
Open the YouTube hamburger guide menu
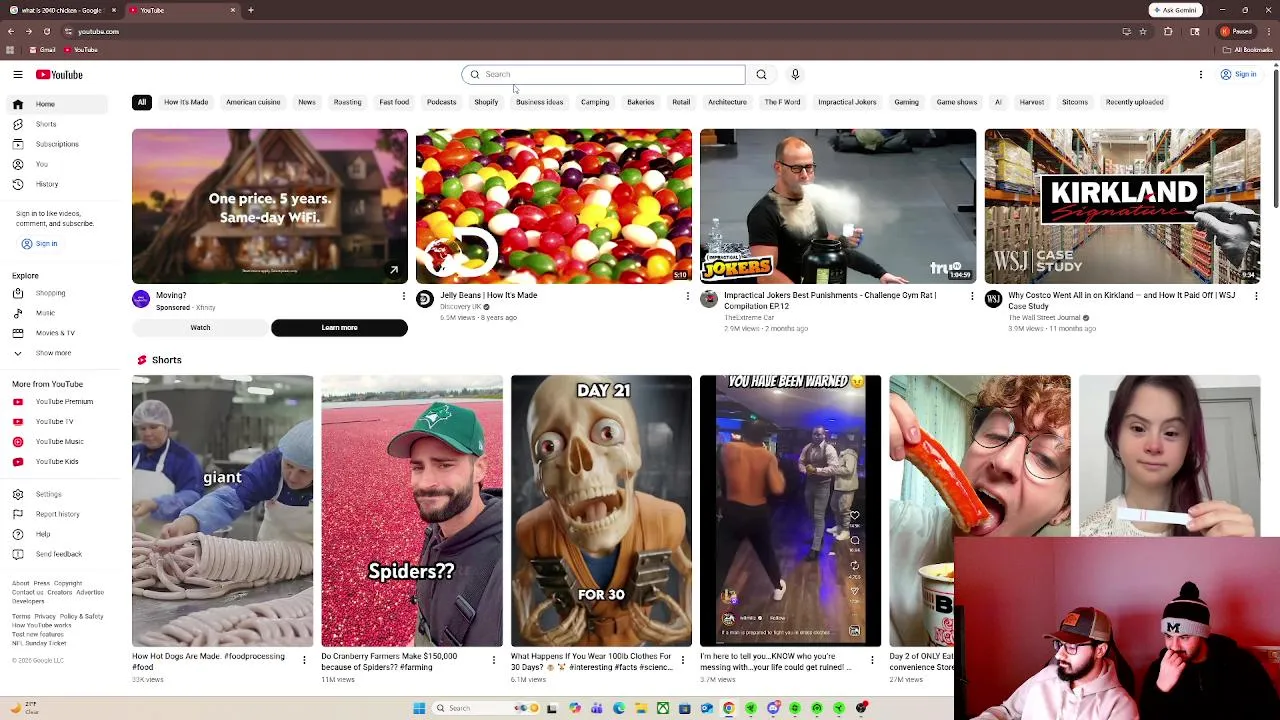pyautogui.click(x=17, y=74)
